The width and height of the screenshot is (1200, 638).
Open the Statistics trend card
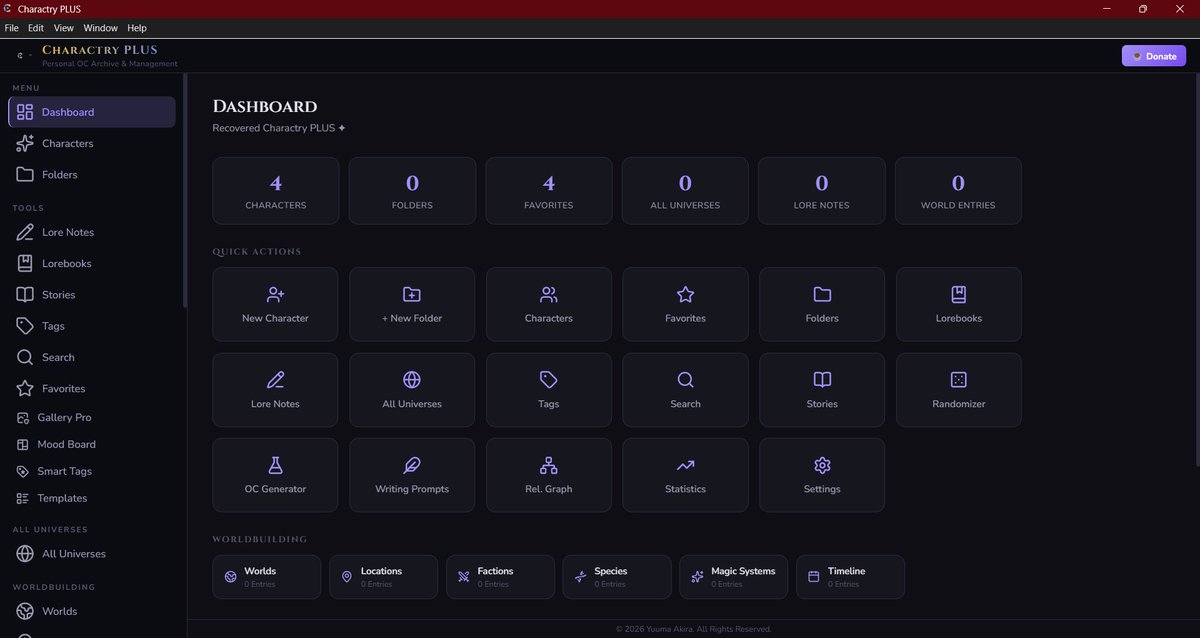click(x=685, y=475)
